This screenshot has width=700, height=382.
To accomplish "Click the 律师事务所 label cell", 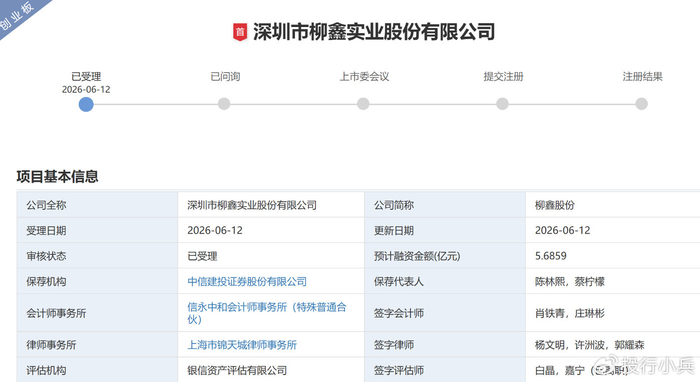I will tap(97, 345).
